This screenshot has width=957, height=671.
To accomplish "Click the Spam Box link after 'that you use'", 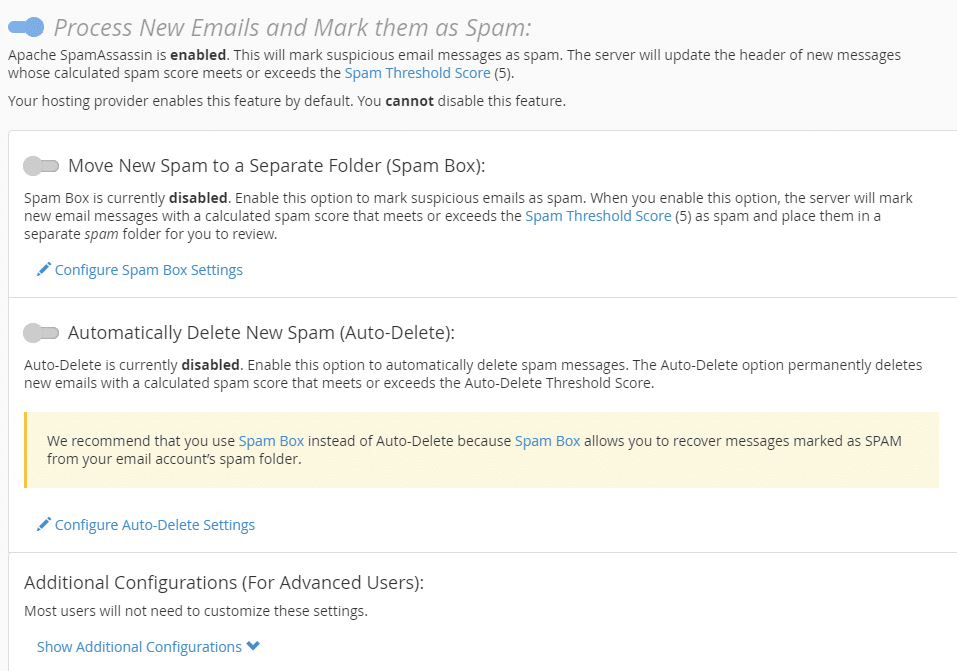I will [x=271, y=441].
